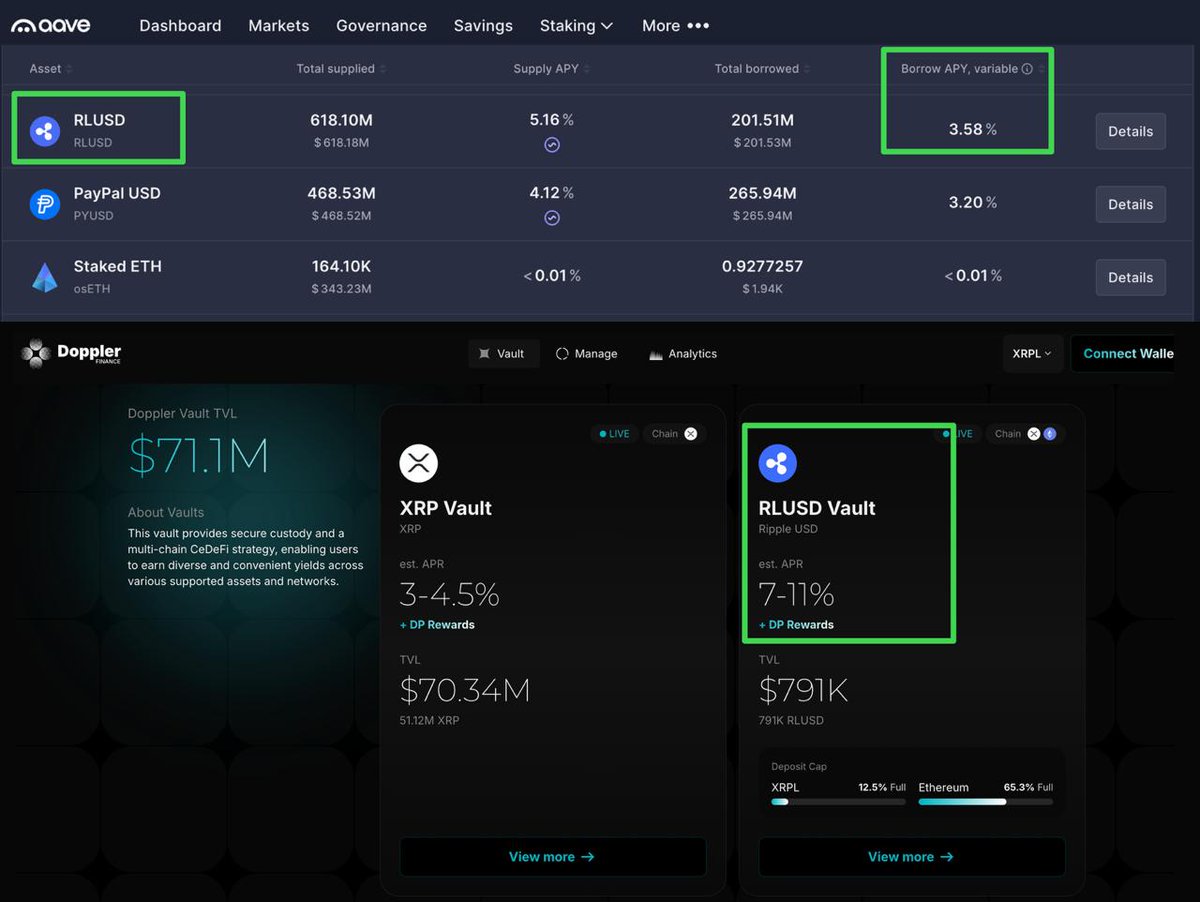Click the PayPal USD supply APY incentive icon
The image size is (1200, 902).
coord(552,218)
